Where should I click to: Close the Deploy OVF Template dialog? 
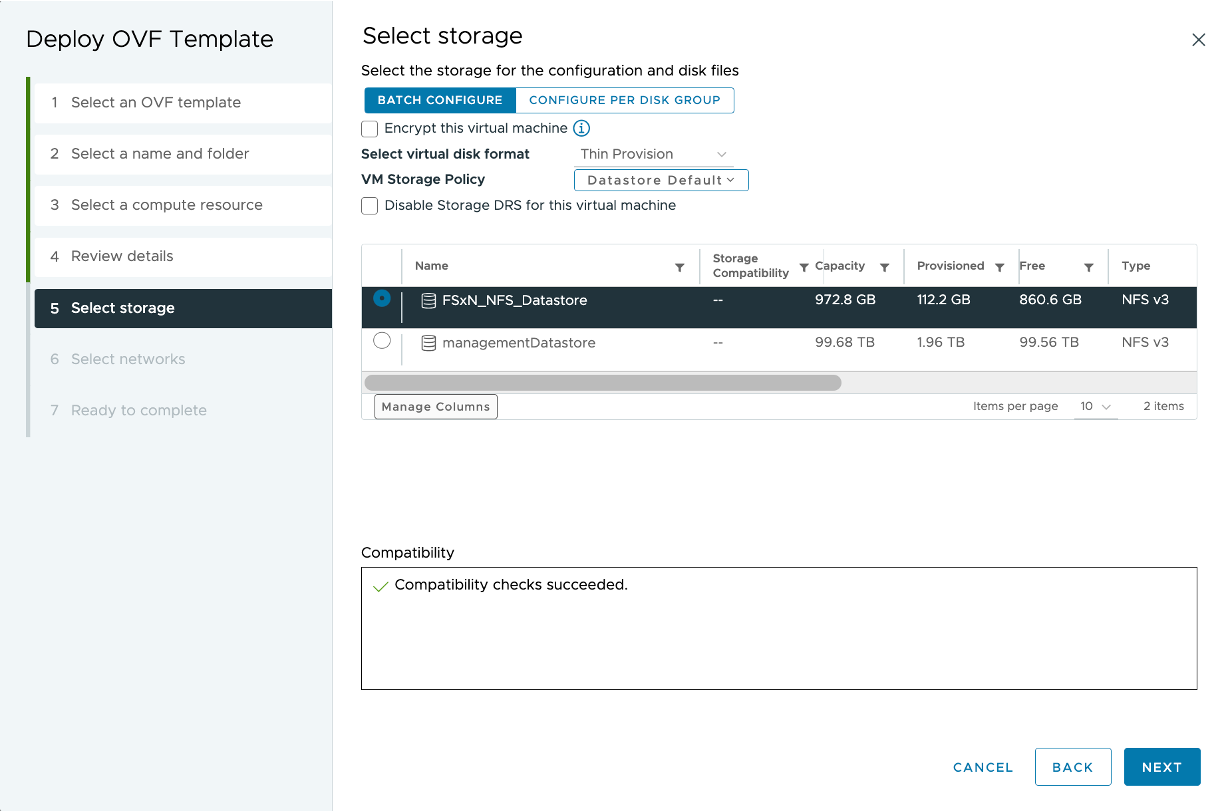click(x=1198, y=40)
